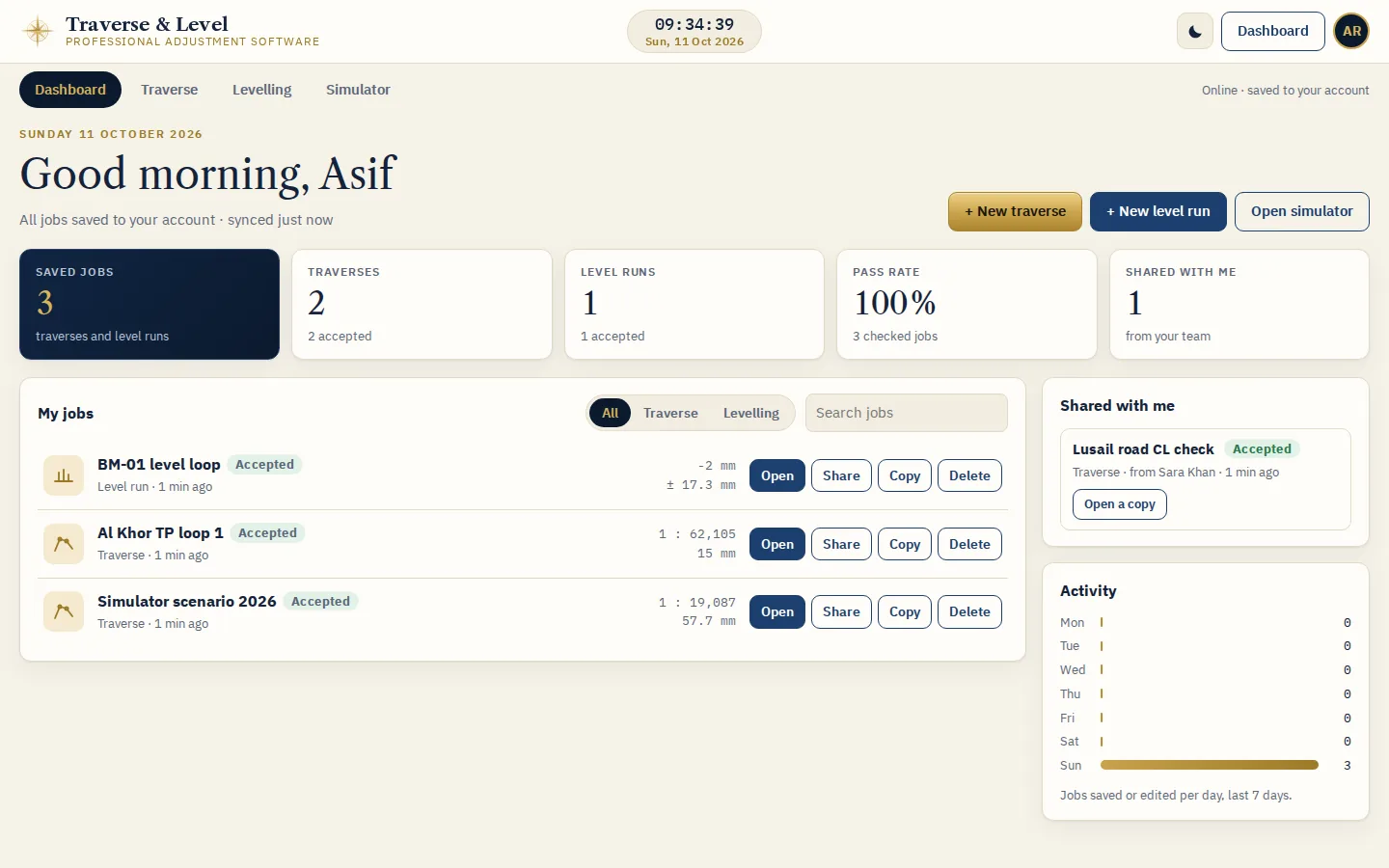Click the Traverses summary card

click(422, 305)
